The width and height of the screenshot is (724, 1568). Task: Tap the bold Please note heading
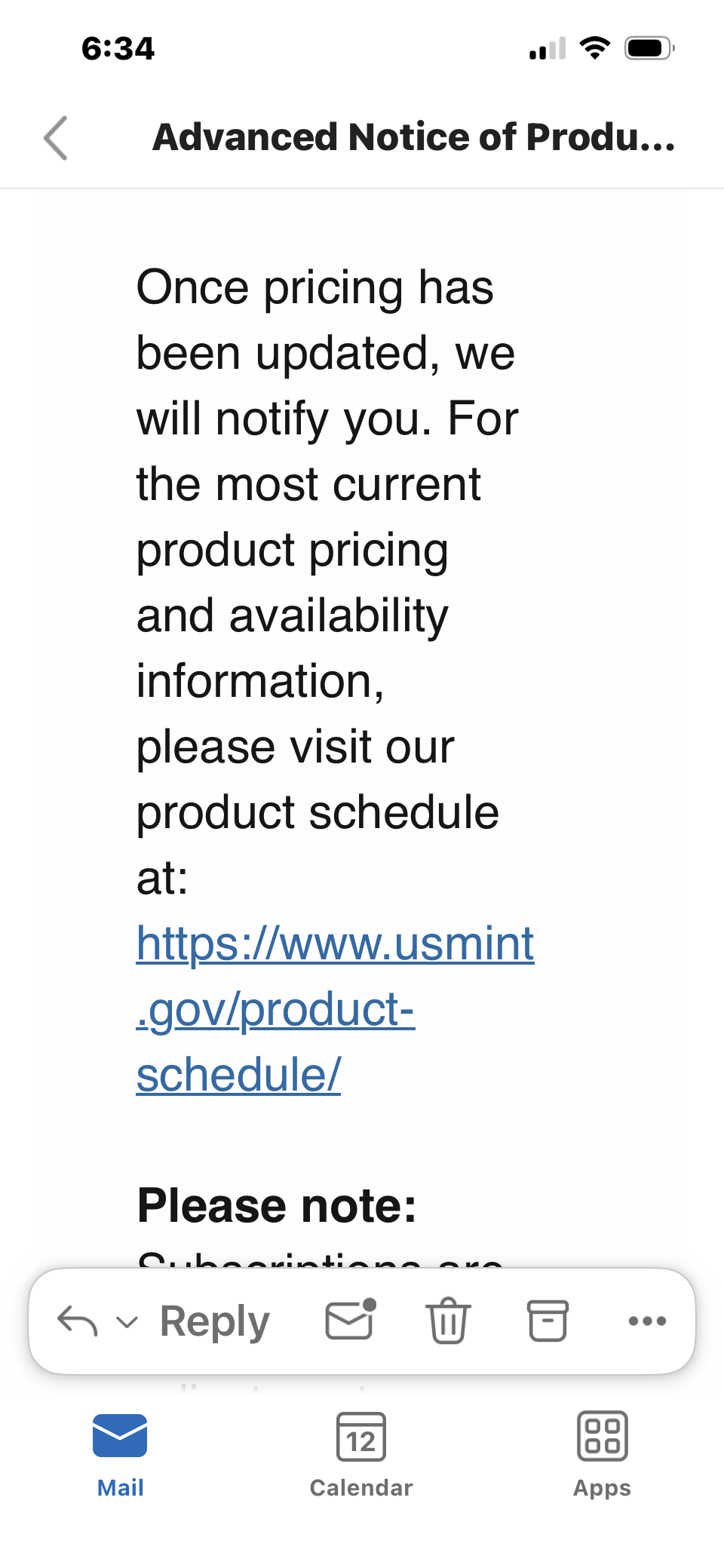click(x=277, y=1205)
